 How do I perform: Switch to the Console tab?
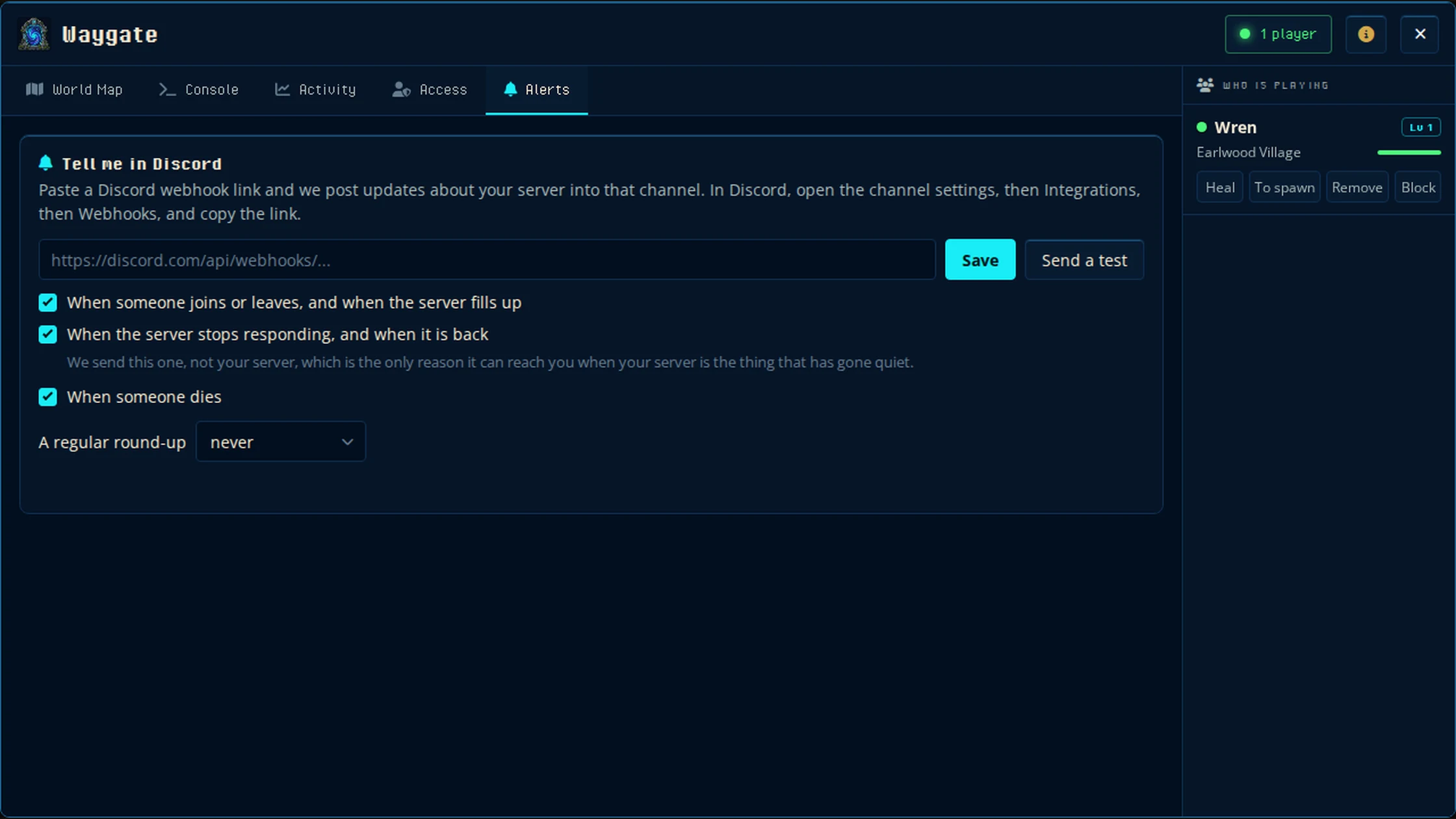tap(199, 90)
